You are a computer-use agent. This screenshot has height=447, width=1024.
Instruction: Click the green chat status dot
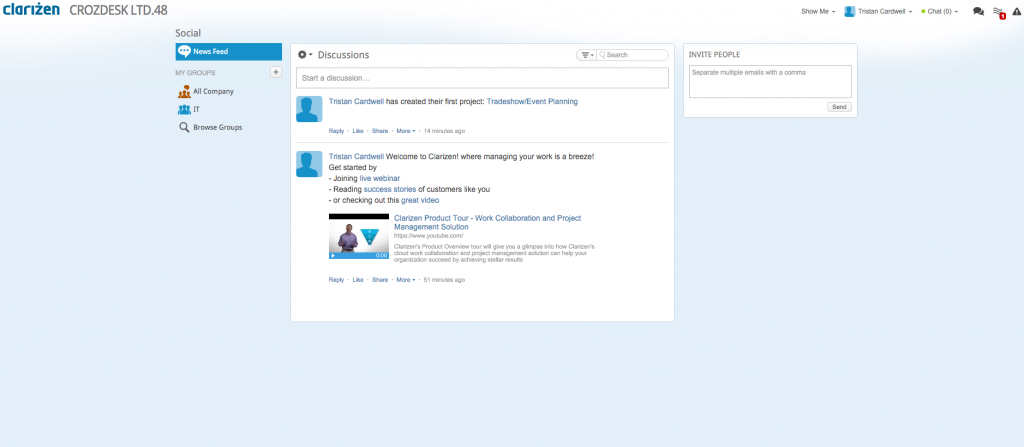(x=923, y=12)
